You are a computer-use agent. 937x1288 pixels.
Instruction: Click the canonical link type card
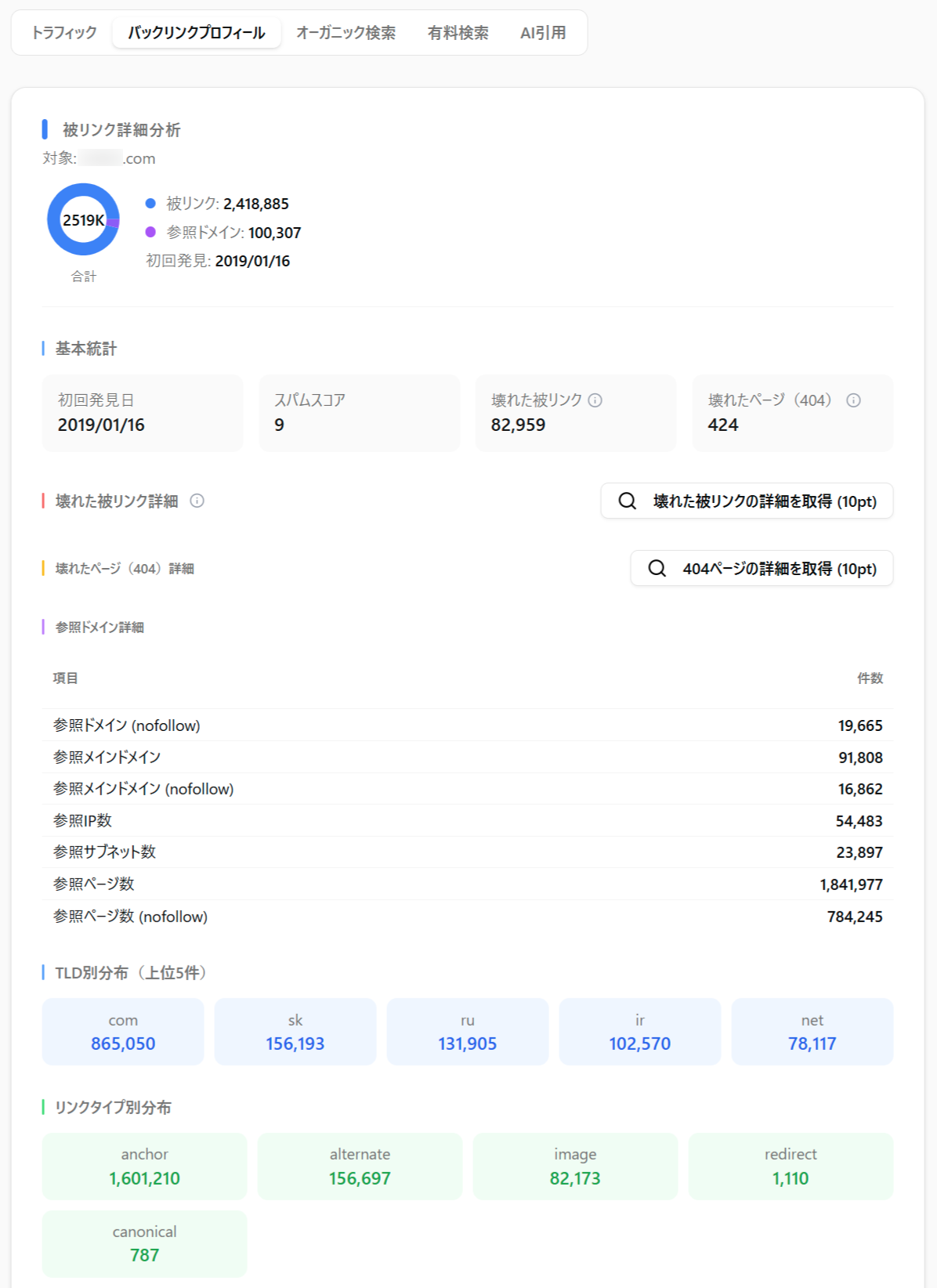click(x=144, y=1244)
